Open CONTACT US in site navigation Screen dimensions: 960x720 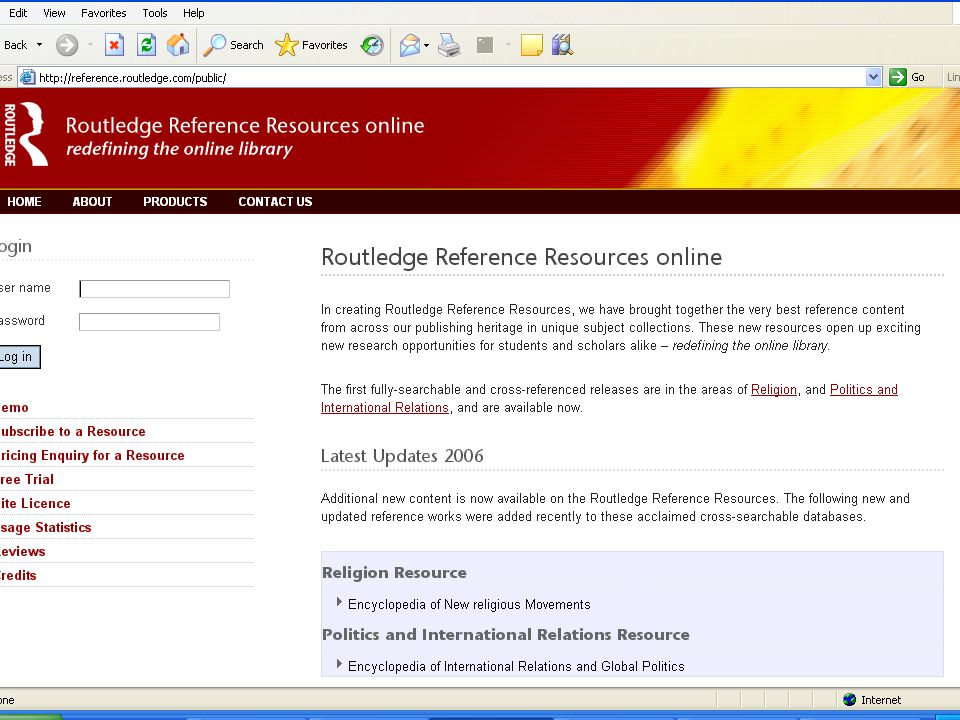(276, 201)
